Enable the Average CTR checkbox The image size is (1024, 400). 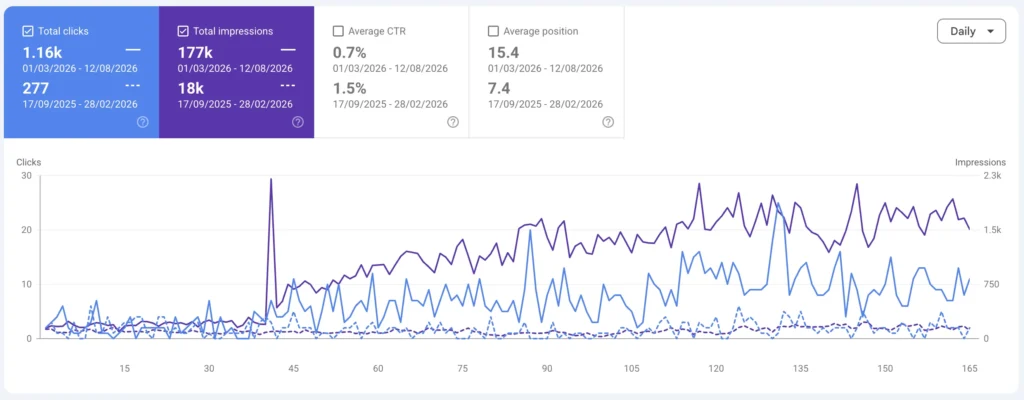click(x=338, y=31)
